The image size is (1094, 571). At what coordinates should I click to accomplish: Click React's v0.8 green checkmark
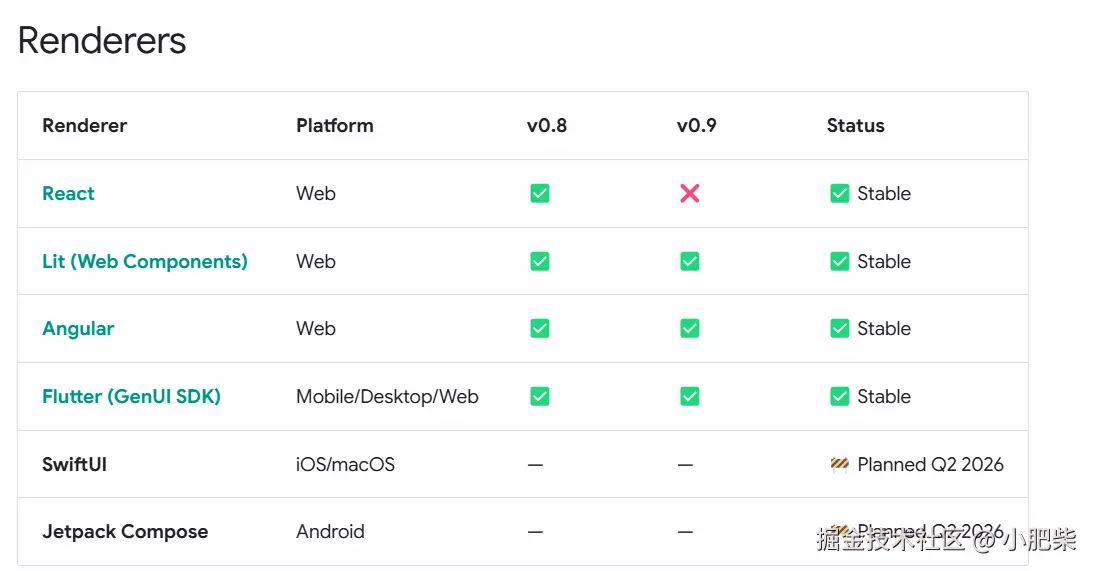(540, 194)
